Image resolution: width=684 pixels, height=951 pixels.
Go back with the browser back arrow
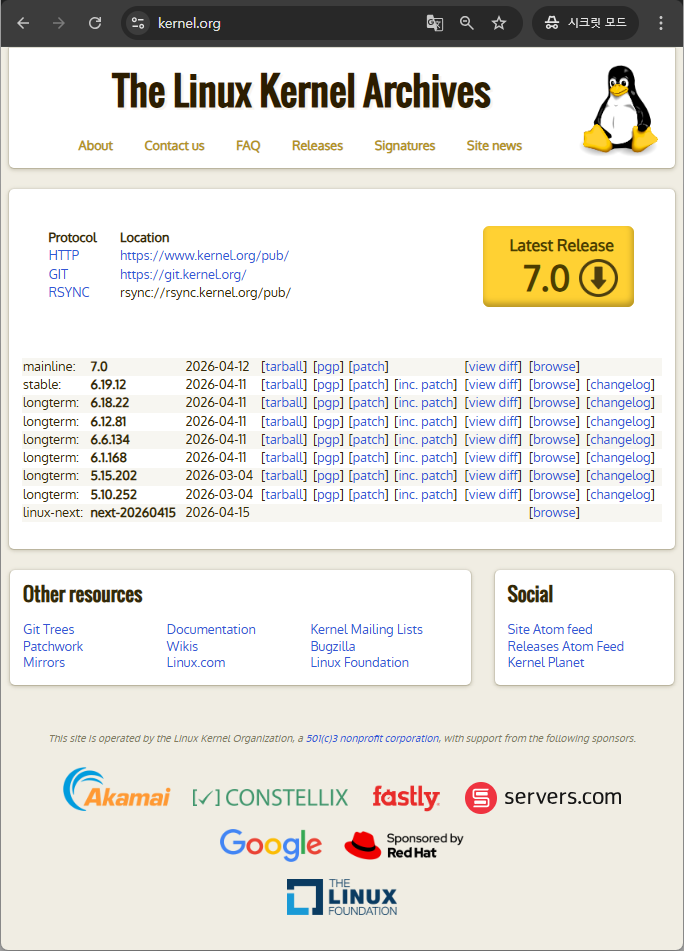point(23,23)
